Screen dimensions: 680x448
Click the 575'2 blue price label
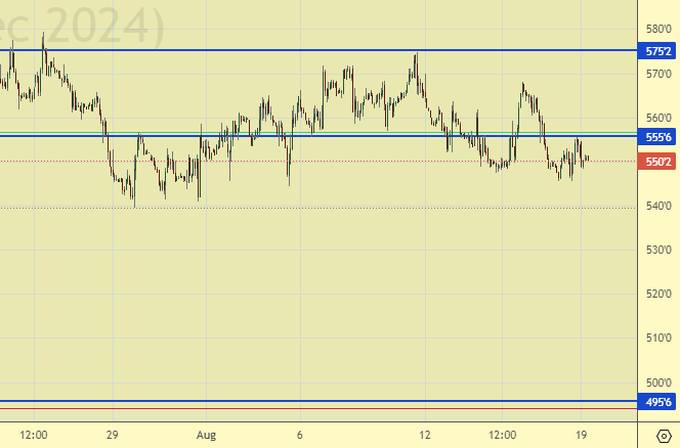click(657, 50)
